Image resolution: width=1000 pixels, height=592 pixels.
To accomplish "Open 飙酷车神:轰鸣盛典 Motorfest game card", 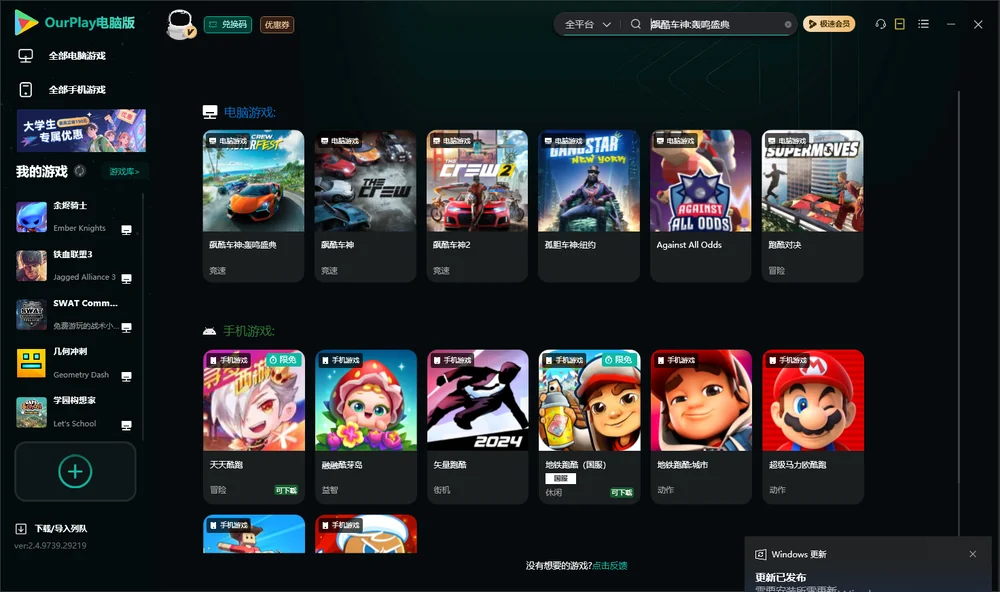I will click(253, 206).
